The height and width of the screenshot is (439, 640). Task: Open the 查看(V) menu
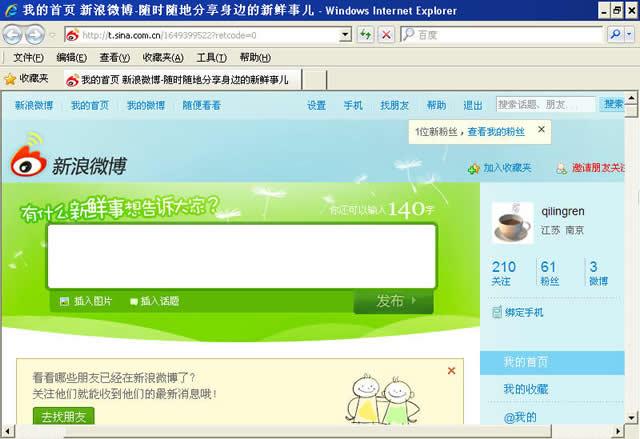tap(115, 58)
